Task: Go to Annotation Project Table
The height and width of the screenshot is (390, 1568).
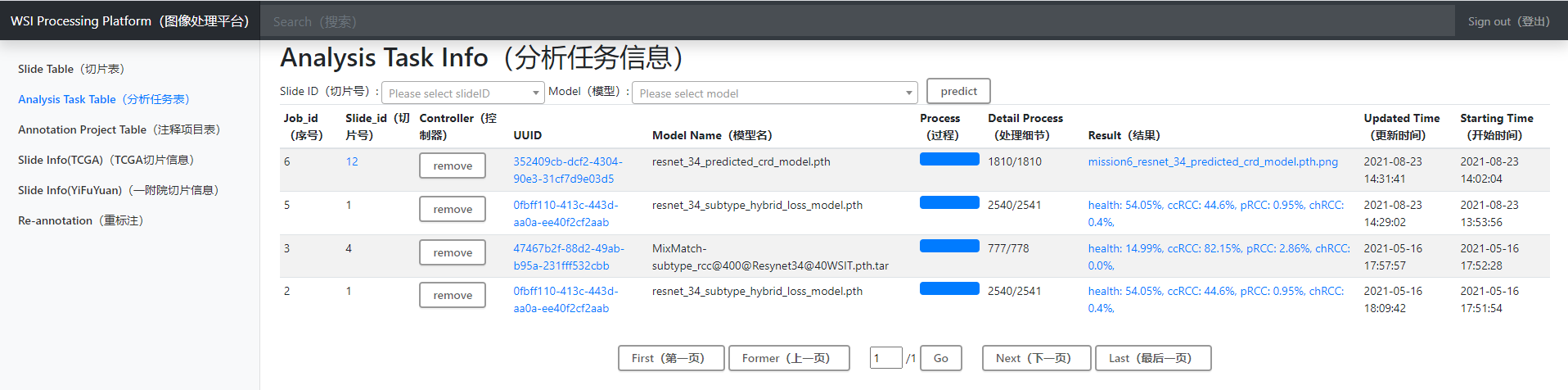Action: (119, 129)
